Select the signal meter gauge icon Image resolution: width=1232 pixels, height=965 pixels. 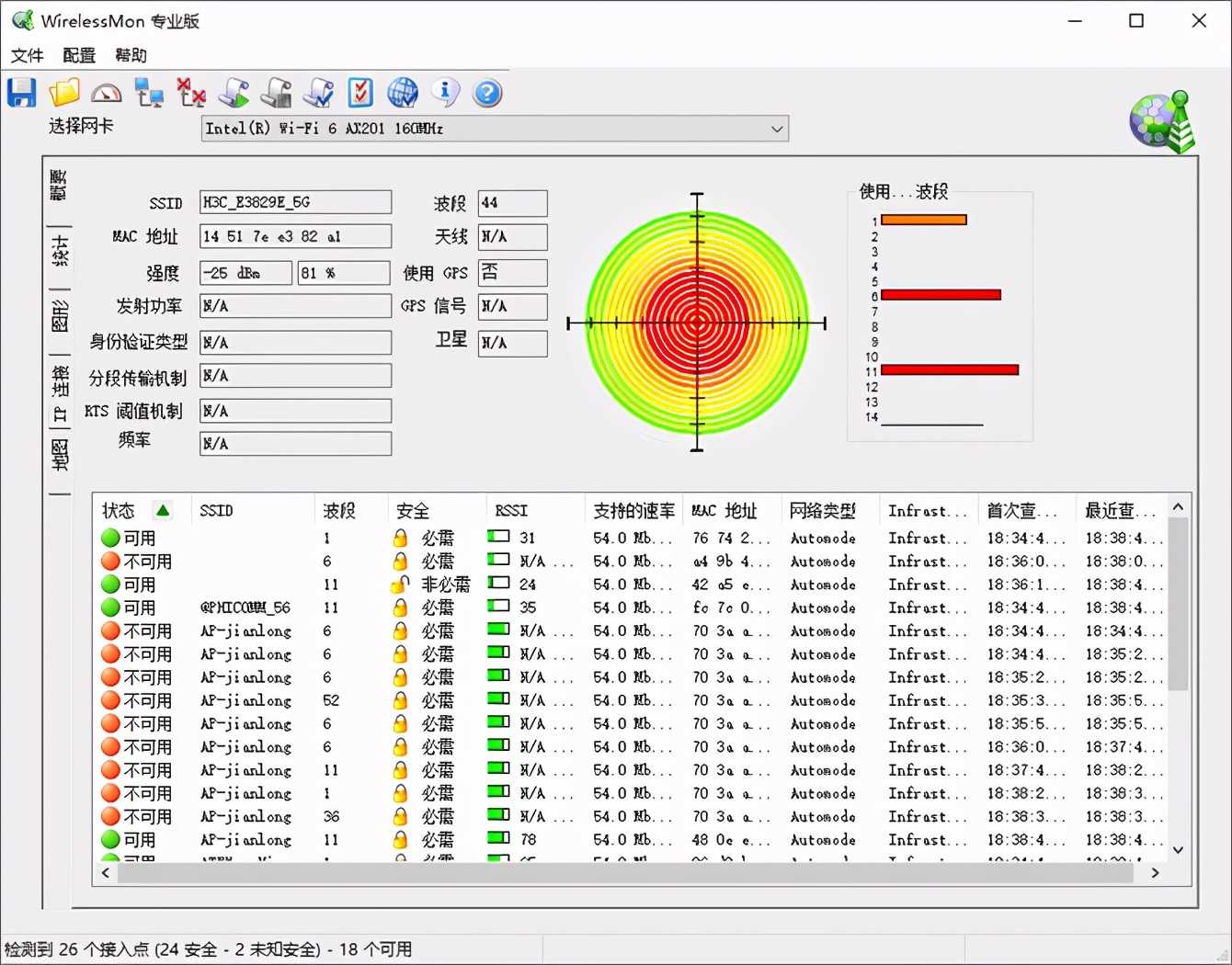(x=106, y=92)
